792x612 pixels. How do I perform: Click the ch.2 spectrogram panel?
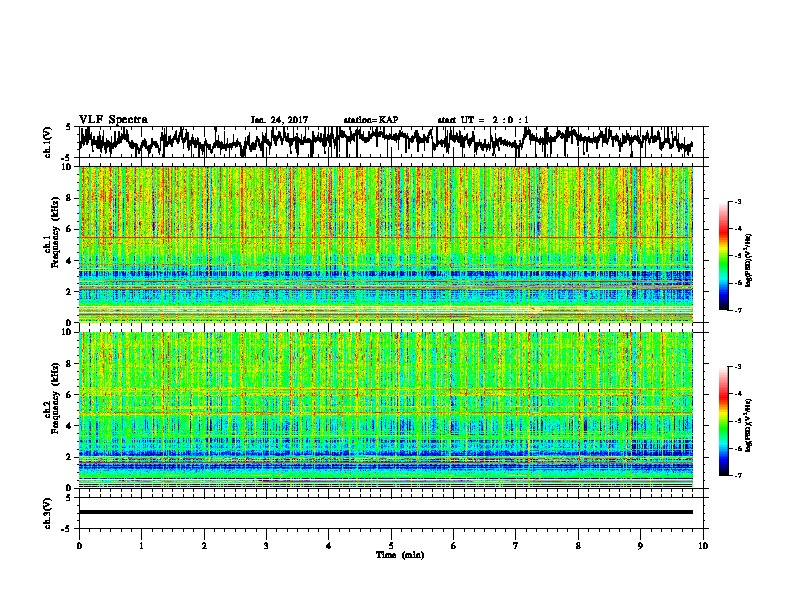pyautogui.click(x=385, y=410)
